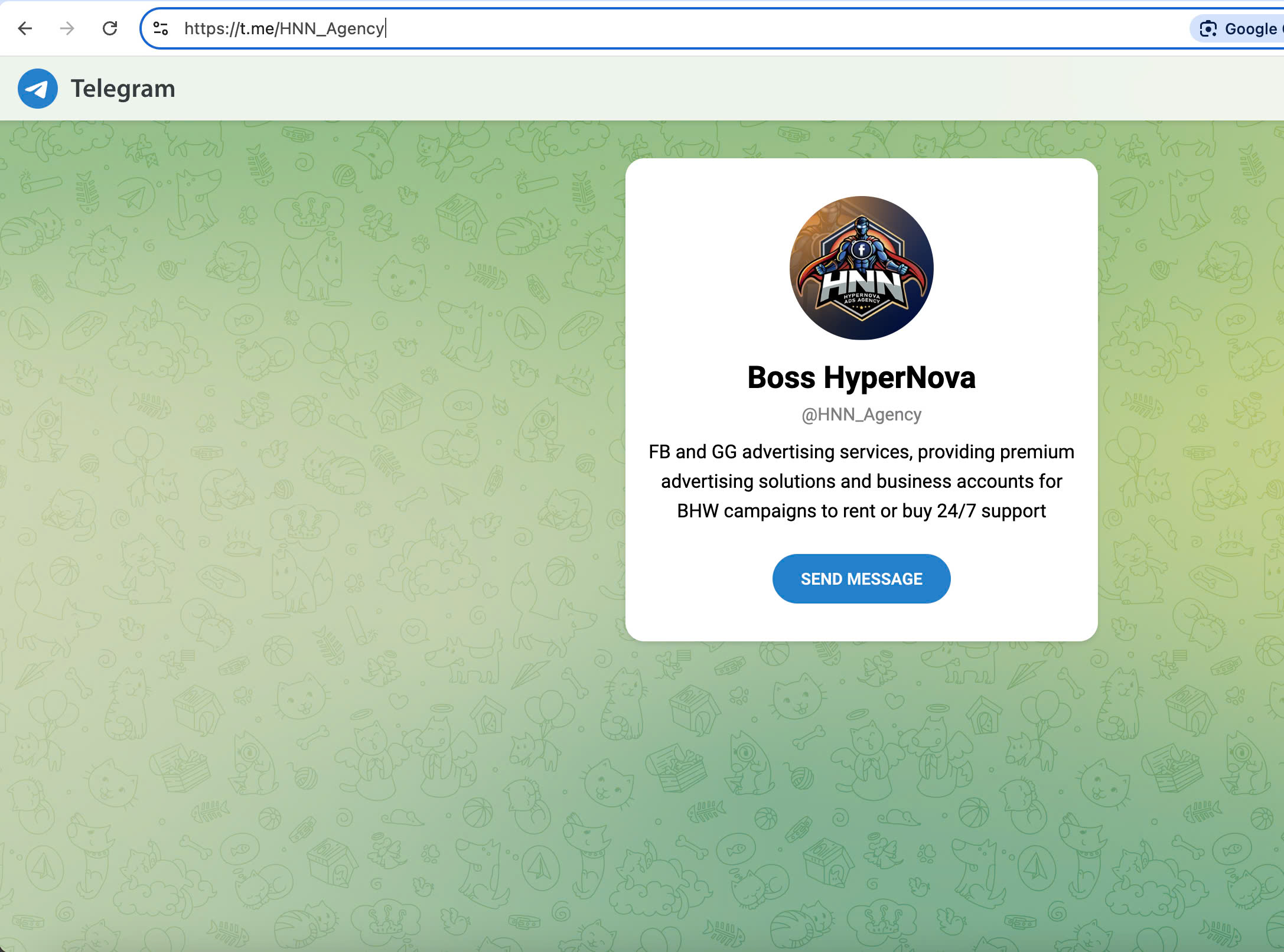Screen dimensions: 1284x952
Task: Click the Boss HyperNova name
Action: pyautogui.click(x=861, y=377)
